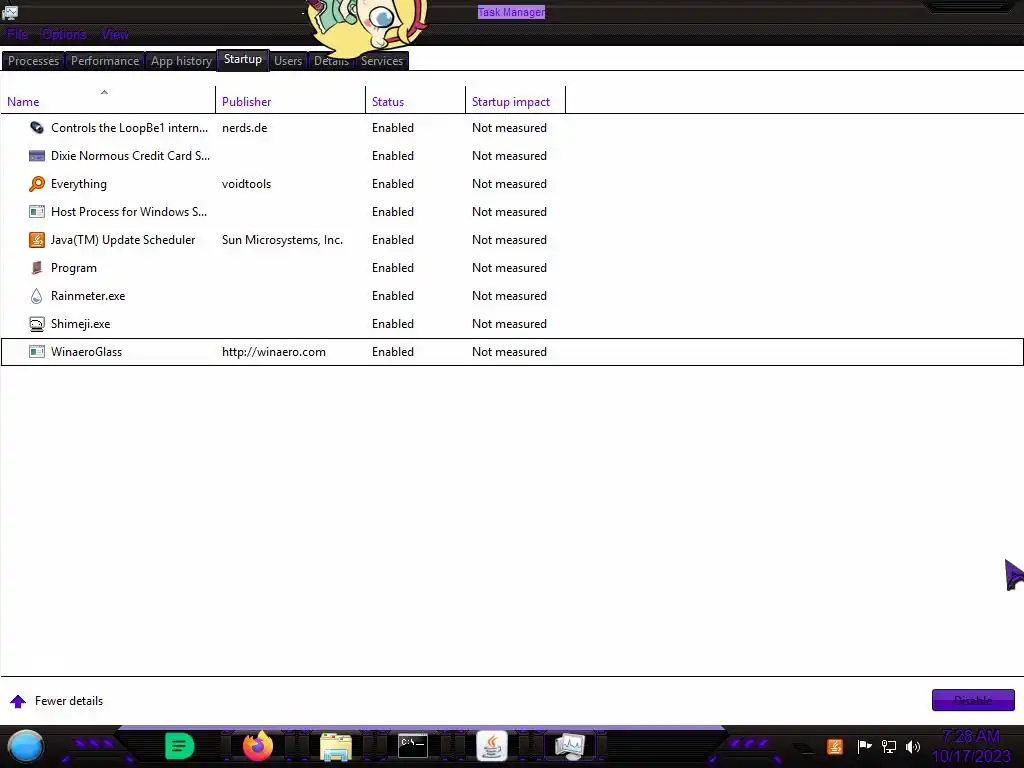Sort by the Name column header

click(x=108, y=101)
